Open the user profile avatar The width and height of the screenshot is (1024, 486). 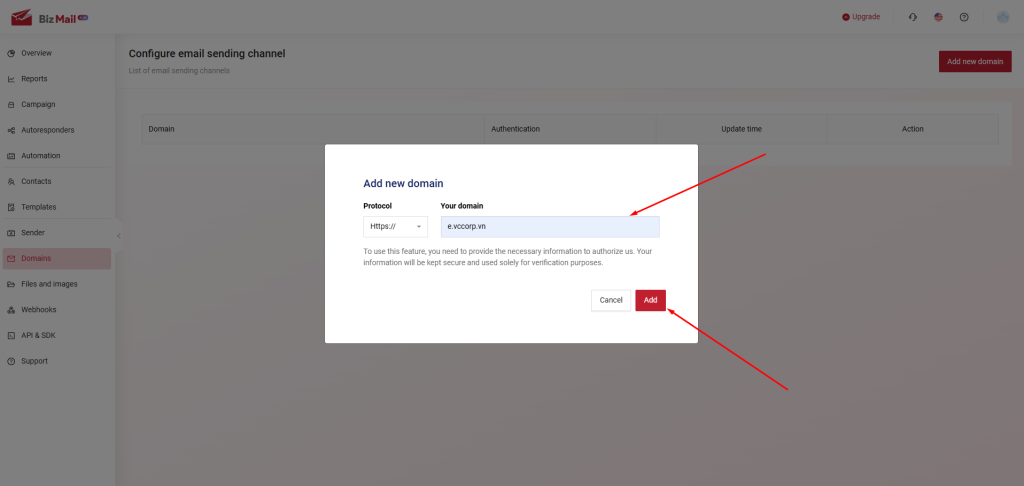pyautogui.click(x=1003, y=17)
